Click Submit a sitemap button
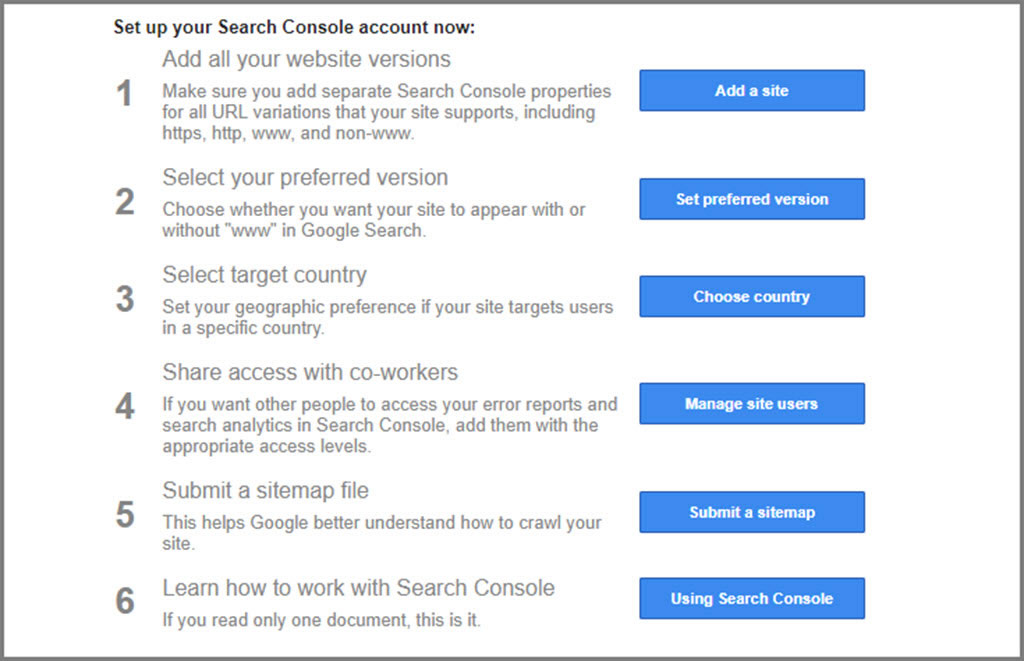 752,511
